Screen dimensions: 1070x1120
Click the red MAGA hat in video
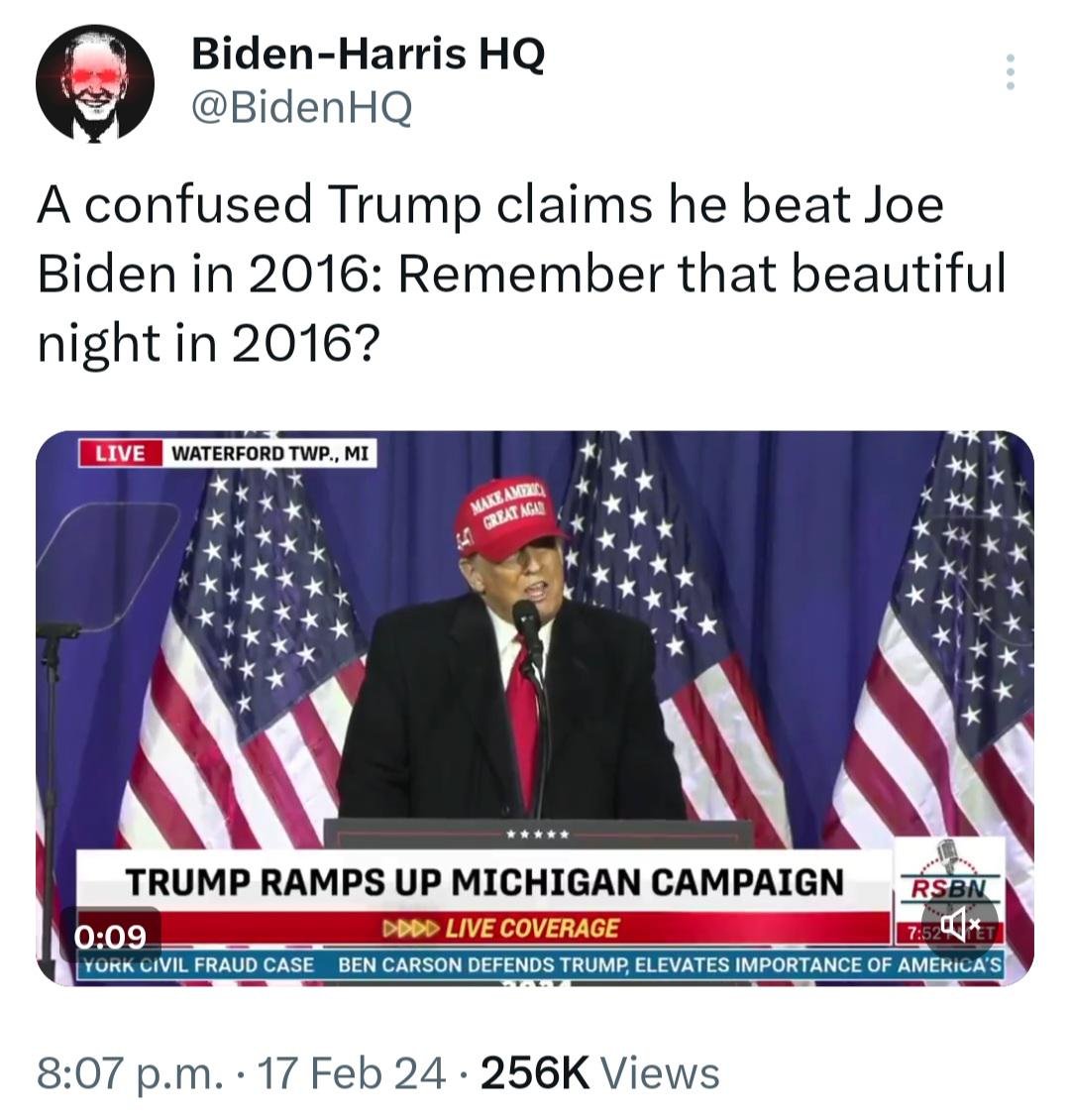click(x=508, y=520)
